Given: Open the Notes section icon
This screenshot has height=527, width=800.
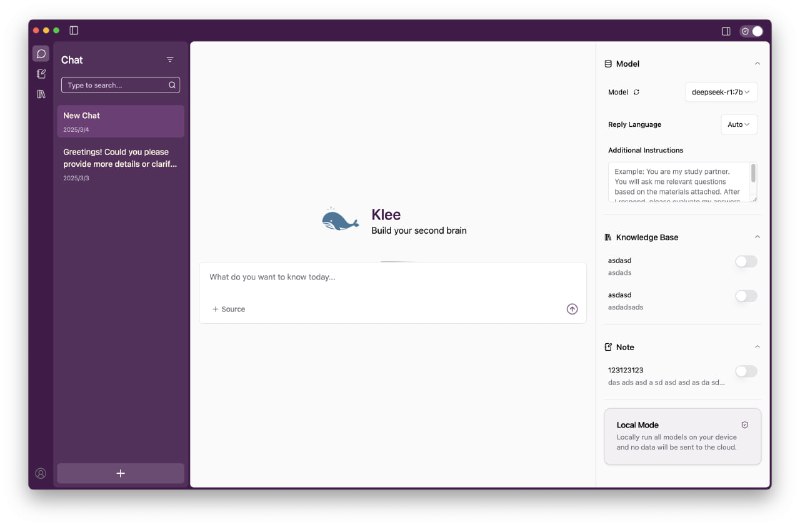Looking at the screenshot, I should [41, 74].
